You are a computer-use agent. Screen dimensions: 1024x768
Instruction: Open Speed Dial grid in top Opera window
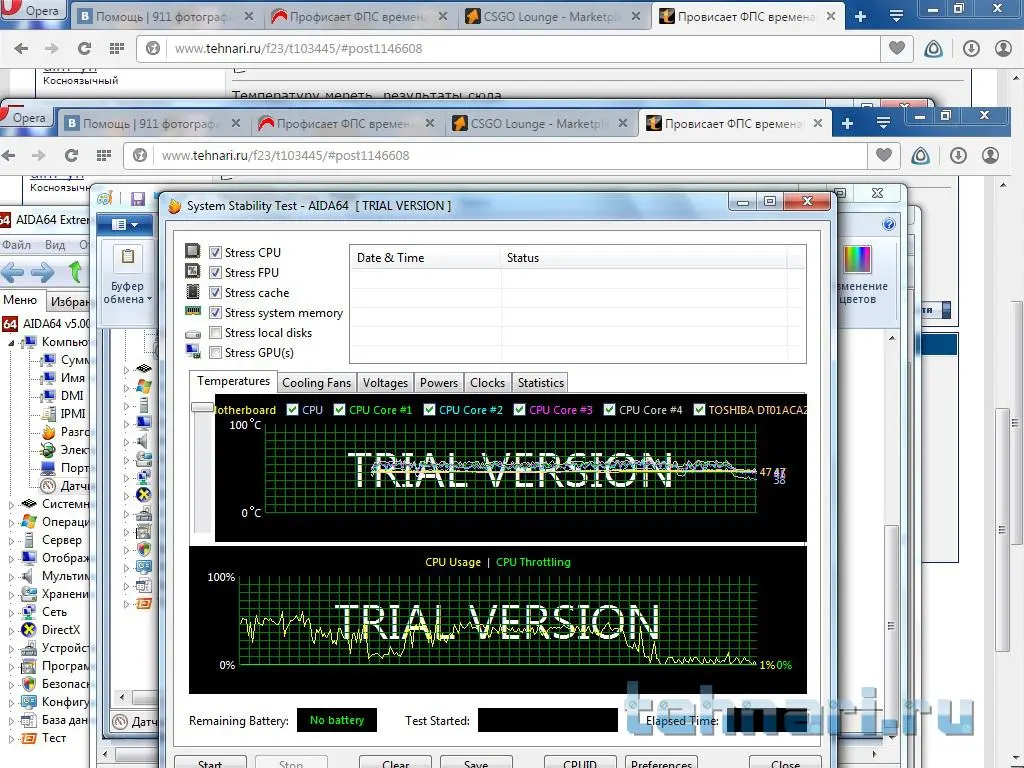click(117, 48)
